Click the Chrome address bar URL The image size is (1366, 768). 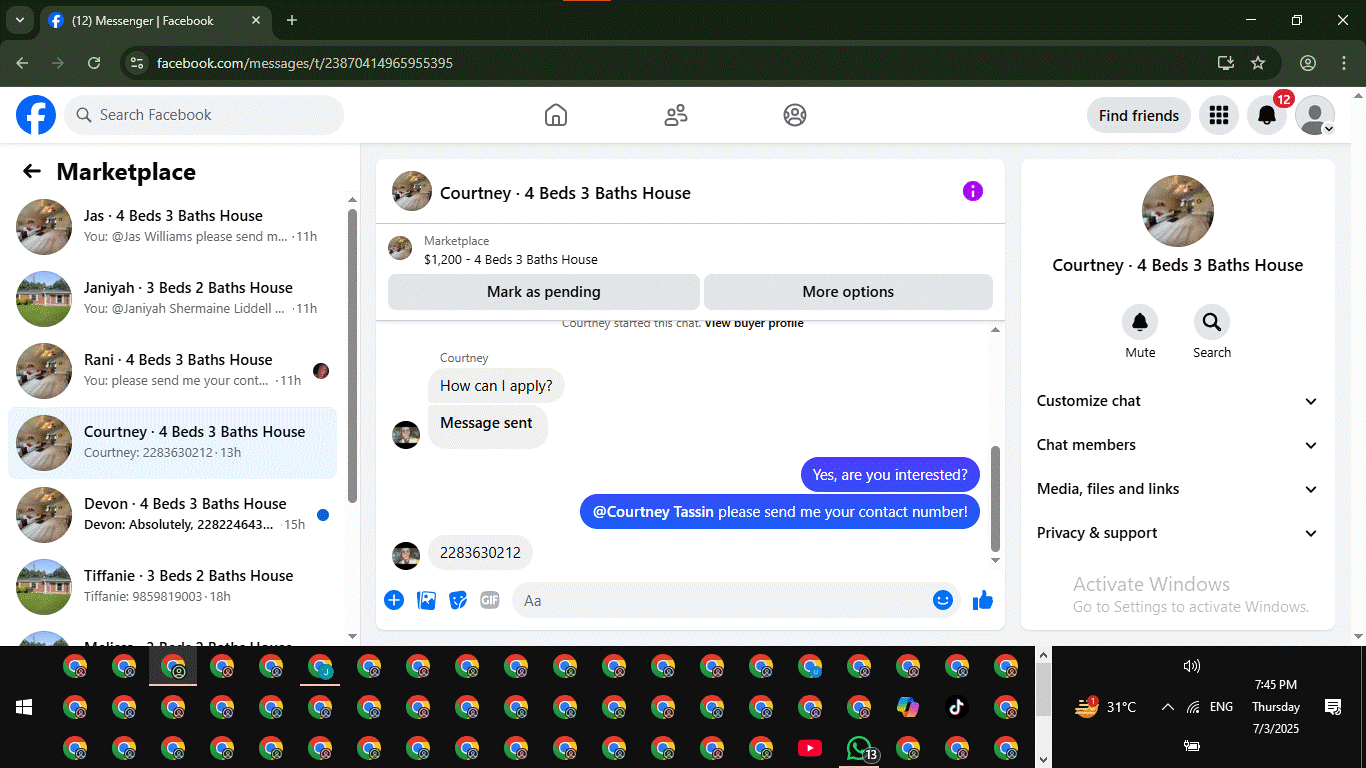click(305, 63)
